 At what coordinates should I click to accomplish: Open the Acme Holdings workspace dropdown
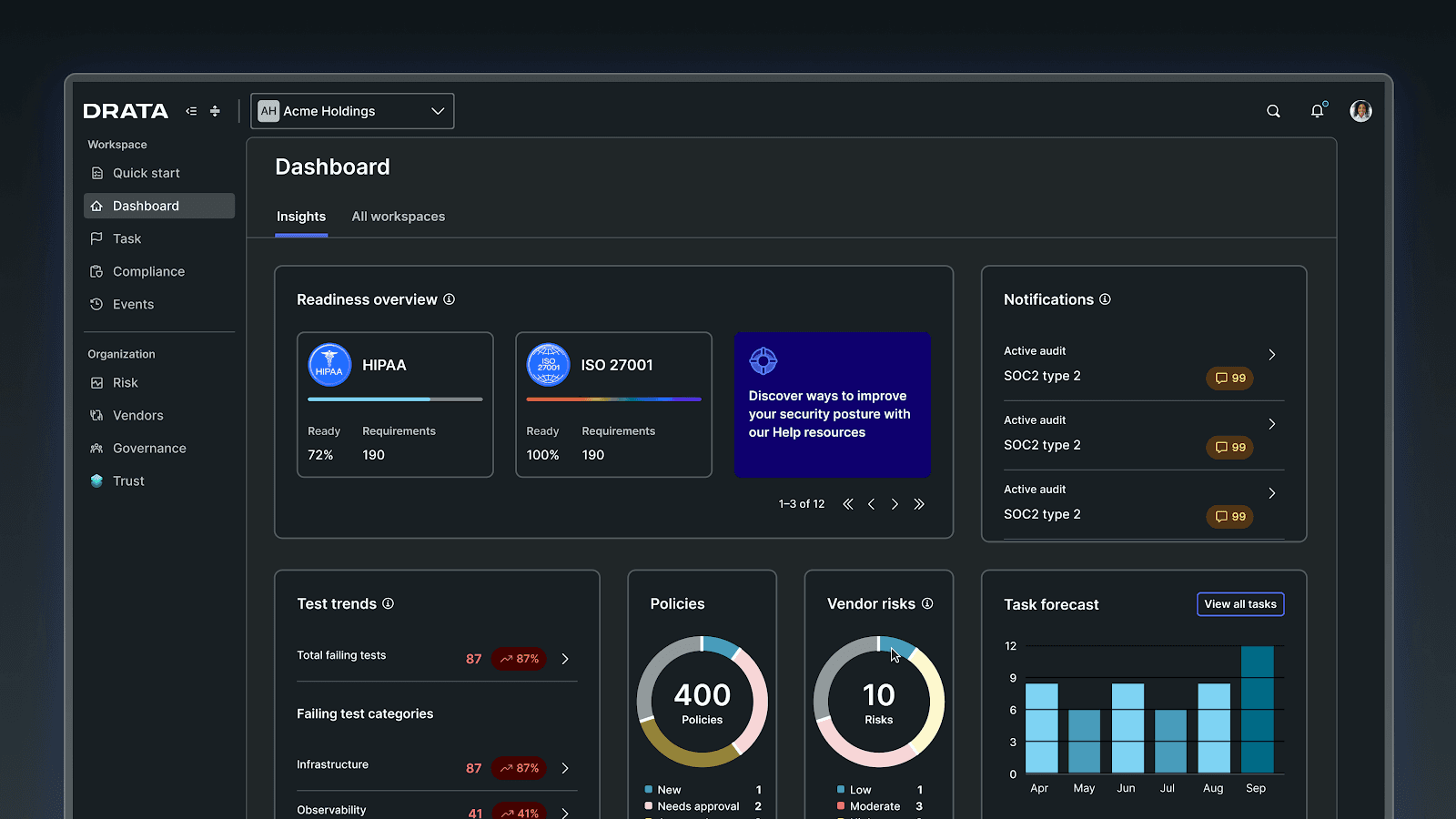pyautogui.click(x=352, y=111)
